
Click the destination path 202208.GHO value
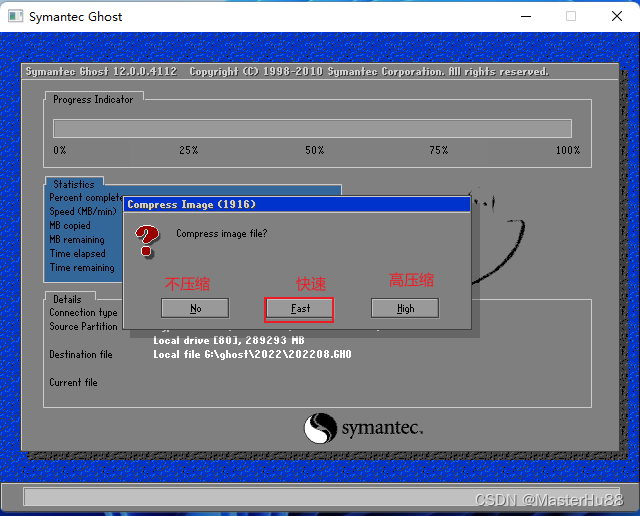(252, 354)
